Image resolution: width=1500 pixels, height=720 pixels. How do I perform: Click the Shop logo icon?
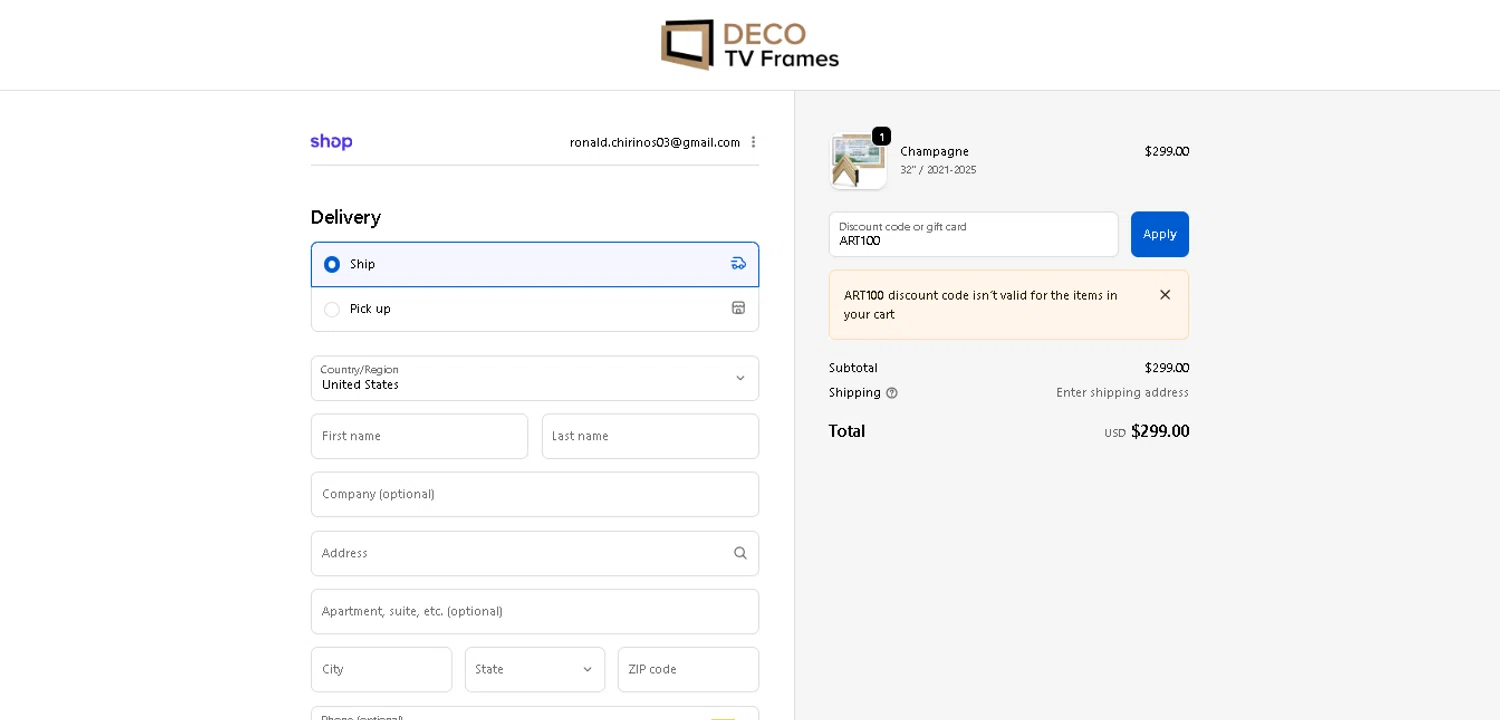pyautogui.click(x=331, y=142)
